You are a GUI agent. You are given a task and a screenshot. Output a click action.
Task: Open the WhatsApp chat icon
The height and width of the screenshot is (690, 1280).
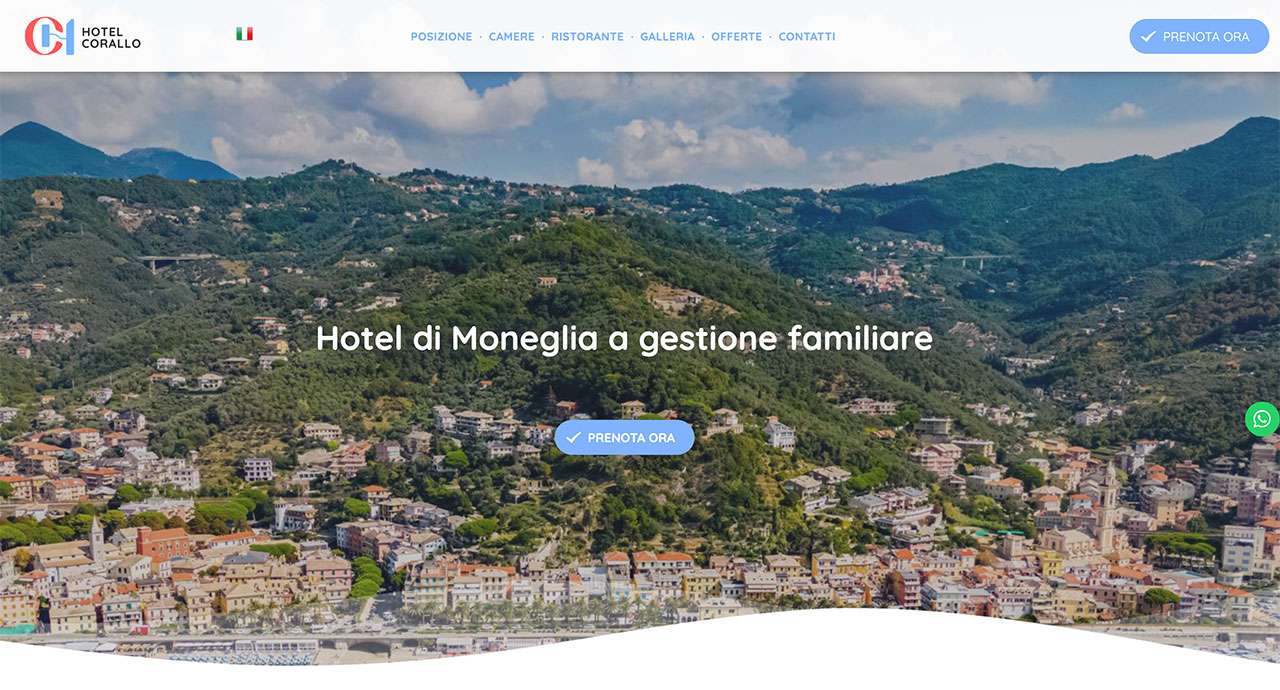1262,419
